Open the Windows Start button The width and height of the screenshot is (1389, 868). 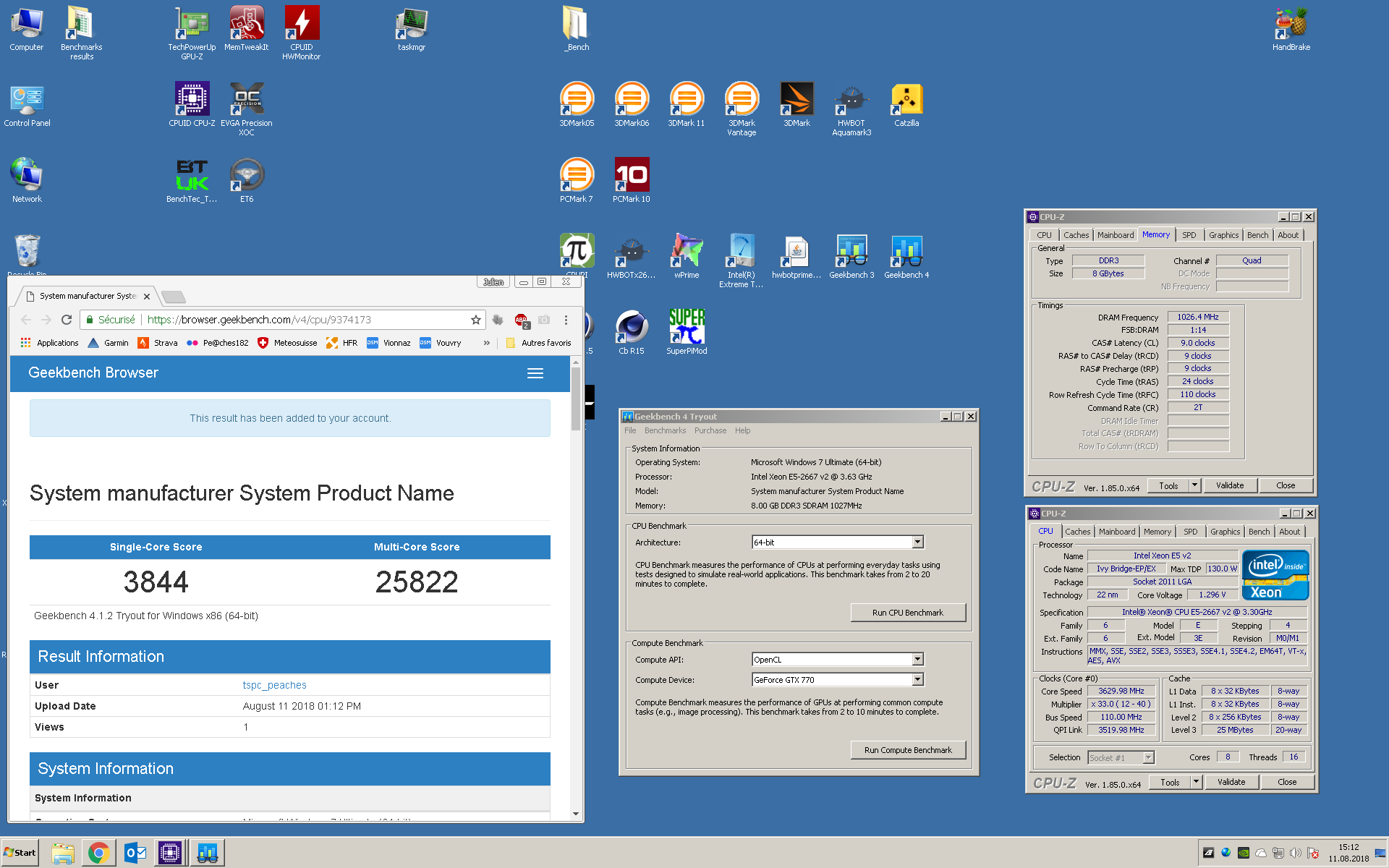pos(20,853)
